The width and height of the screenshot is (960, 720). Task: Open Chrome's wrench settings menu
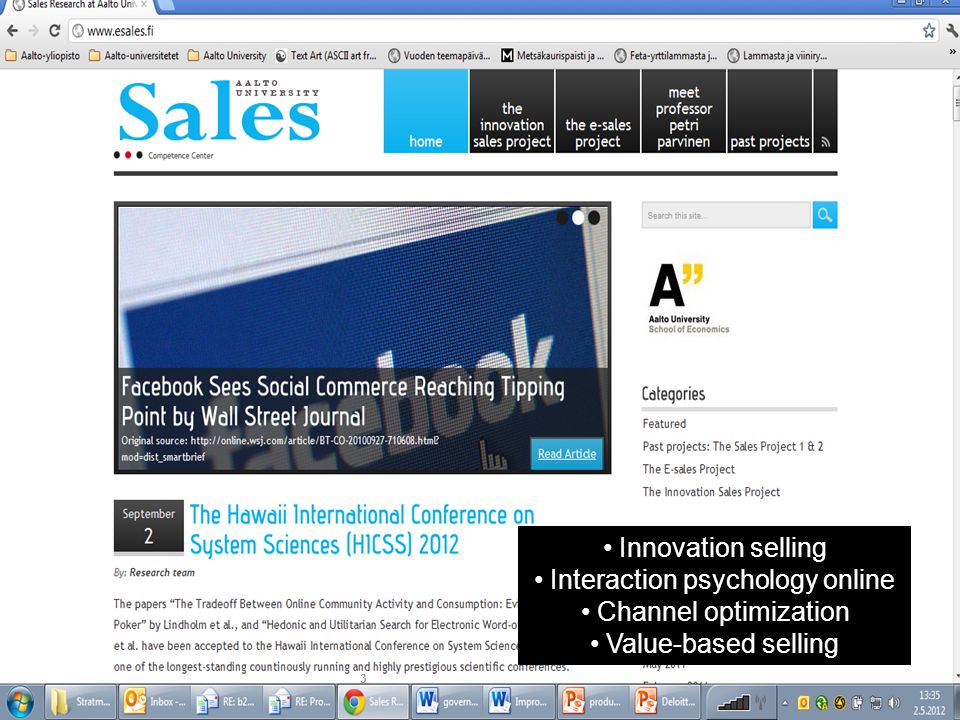coord(952,31)
